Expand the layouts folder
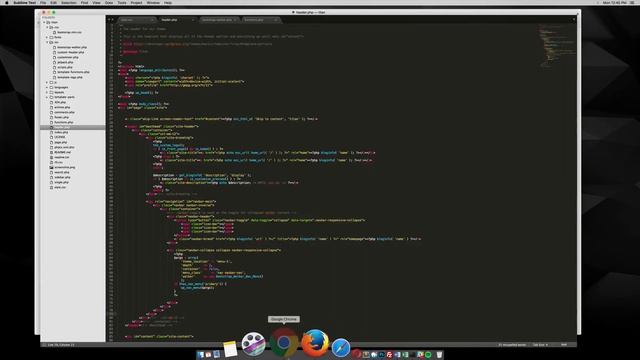Viewport: 640px width, 360px height. pyautogui.click(x=47, y=92)
